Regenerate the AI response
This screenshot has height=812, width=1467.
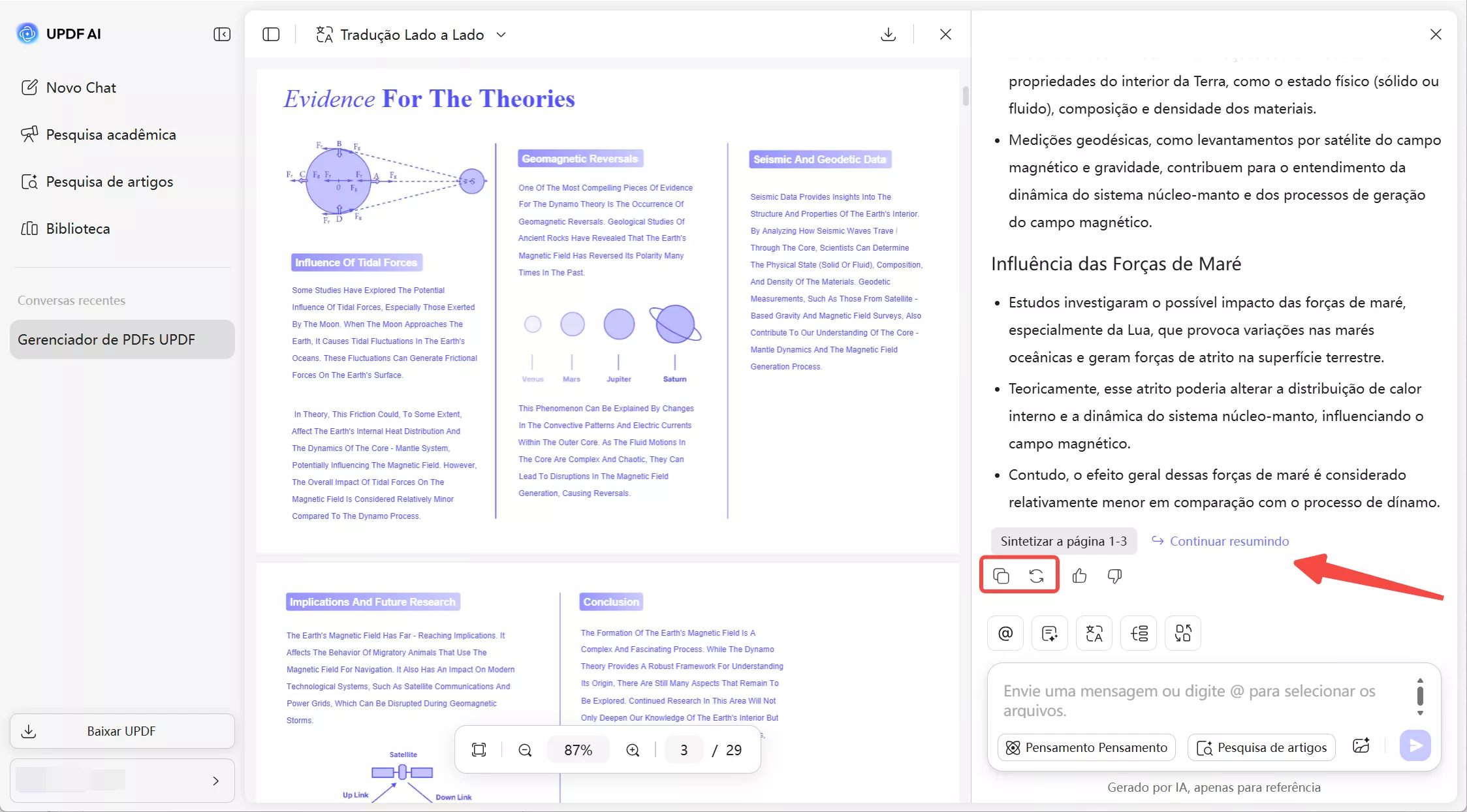[x=1037, y=576]
